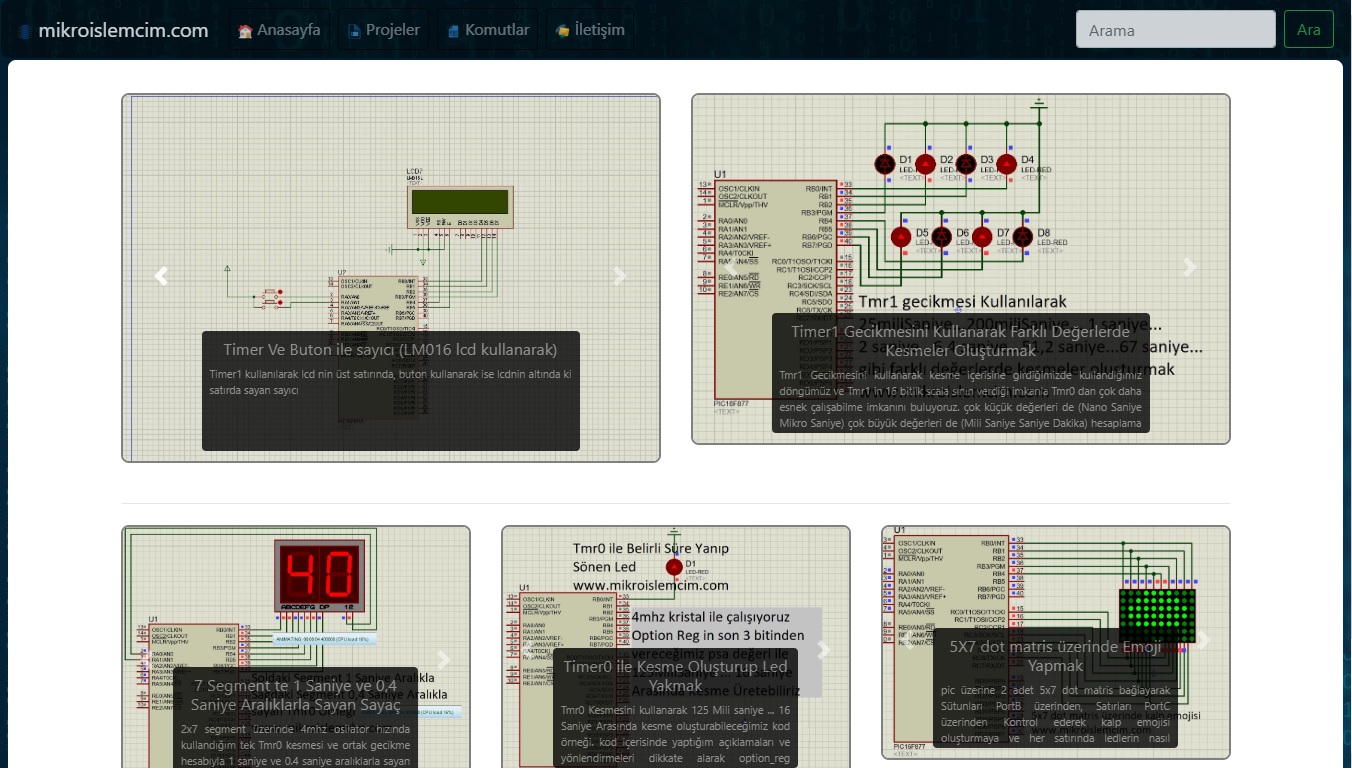Viewport: 1352px width, 770px height.
Task: Click the envelope icon on İletişim
Action: pos(563,31)
